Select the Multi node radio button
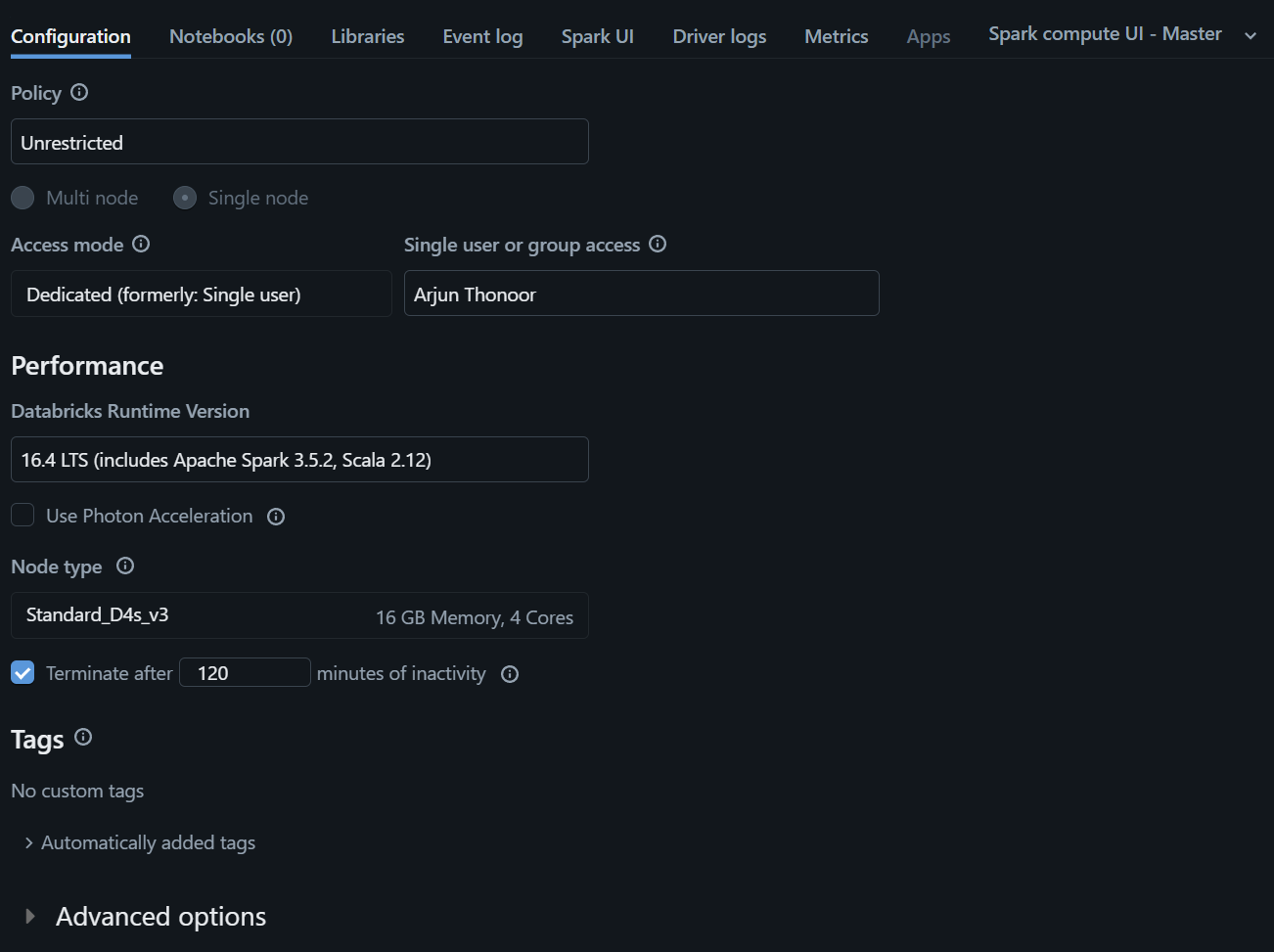The image size is (1274, 952). pyautogui.click(x=22, y=198)
